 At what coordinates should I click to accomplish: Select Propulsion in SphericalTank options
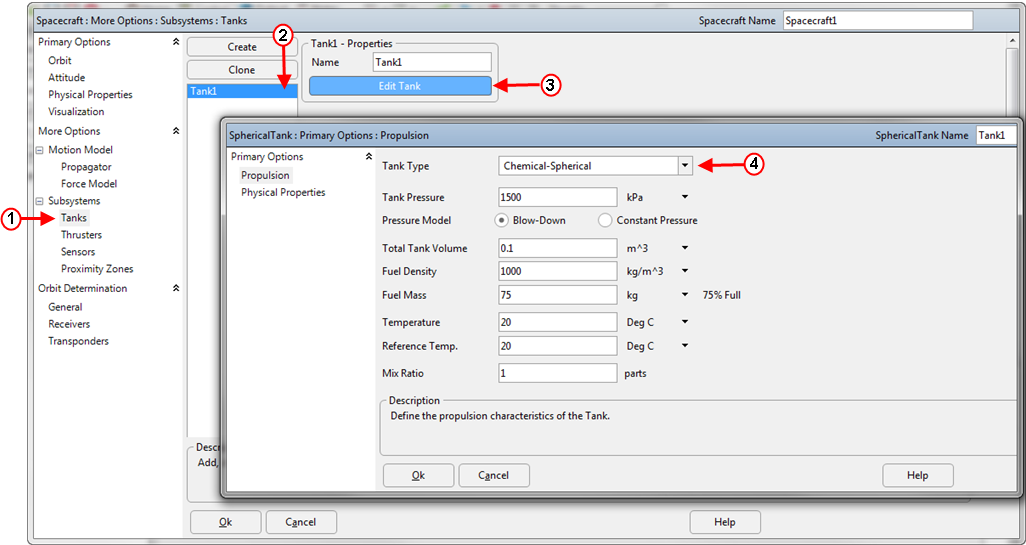[265, 175]
